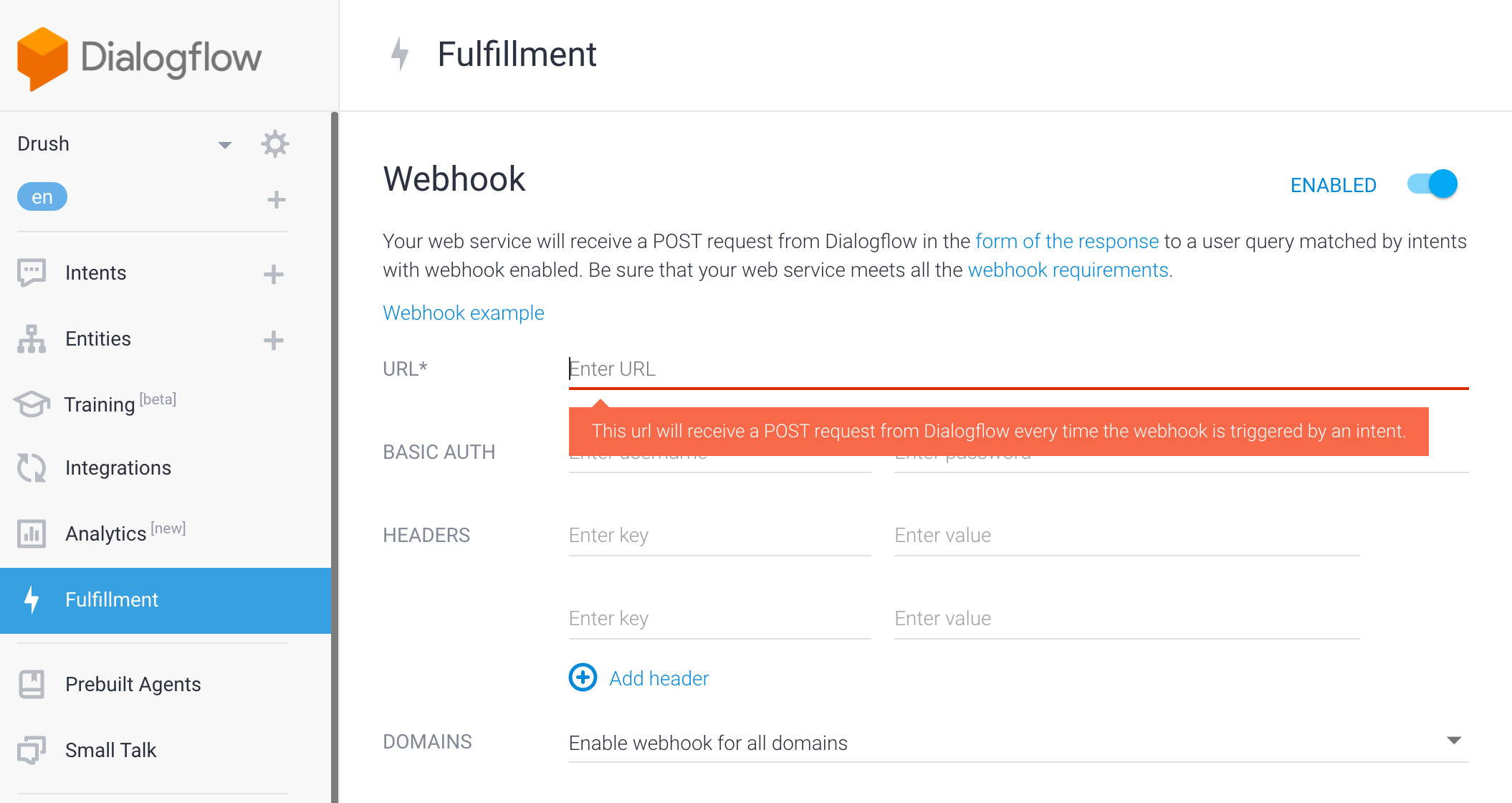
Task: Select the Intents sidebar icon
Action: pos(30,272)
